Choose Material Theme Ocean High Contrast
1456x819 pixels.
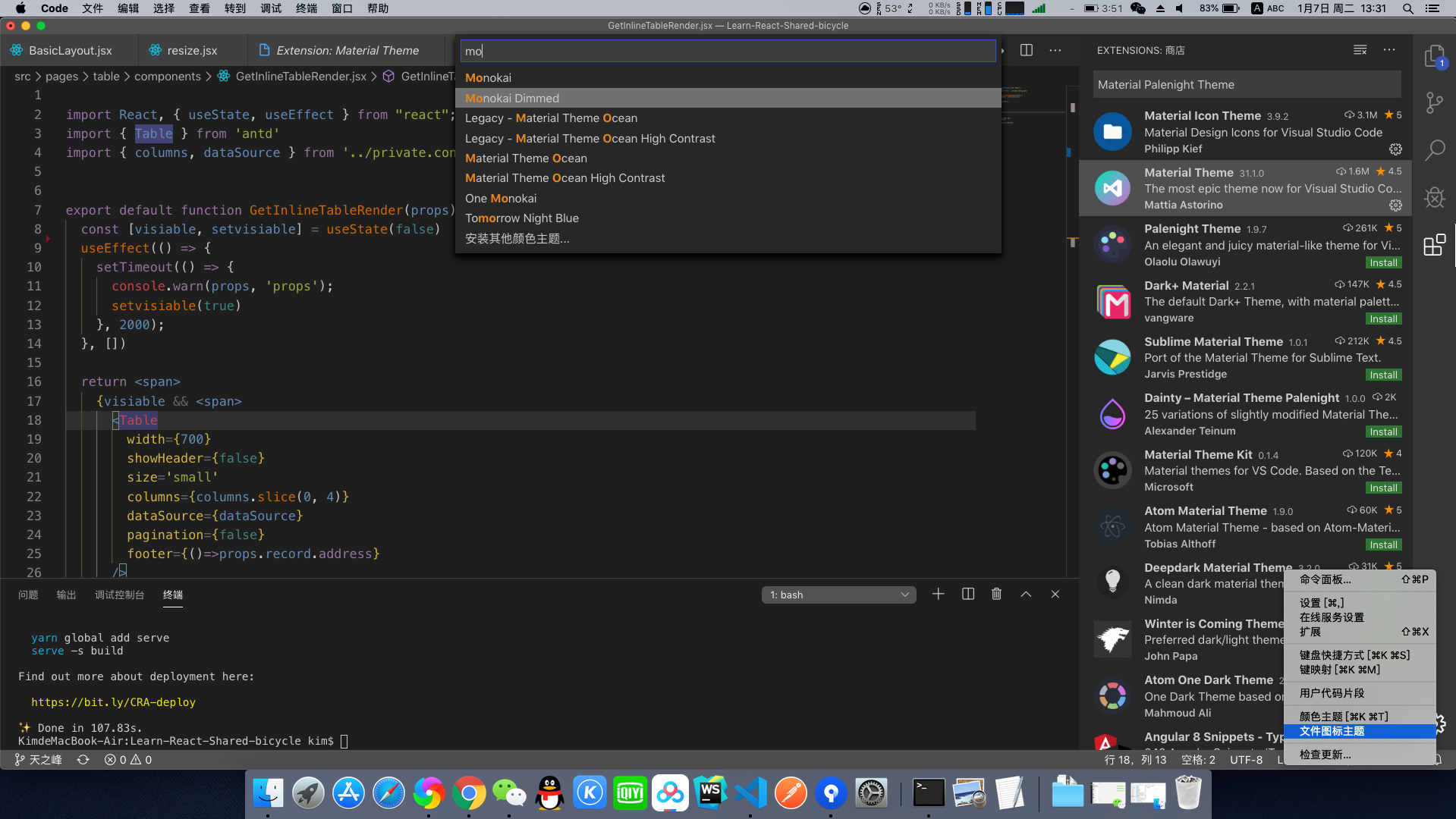pos(728,178)
